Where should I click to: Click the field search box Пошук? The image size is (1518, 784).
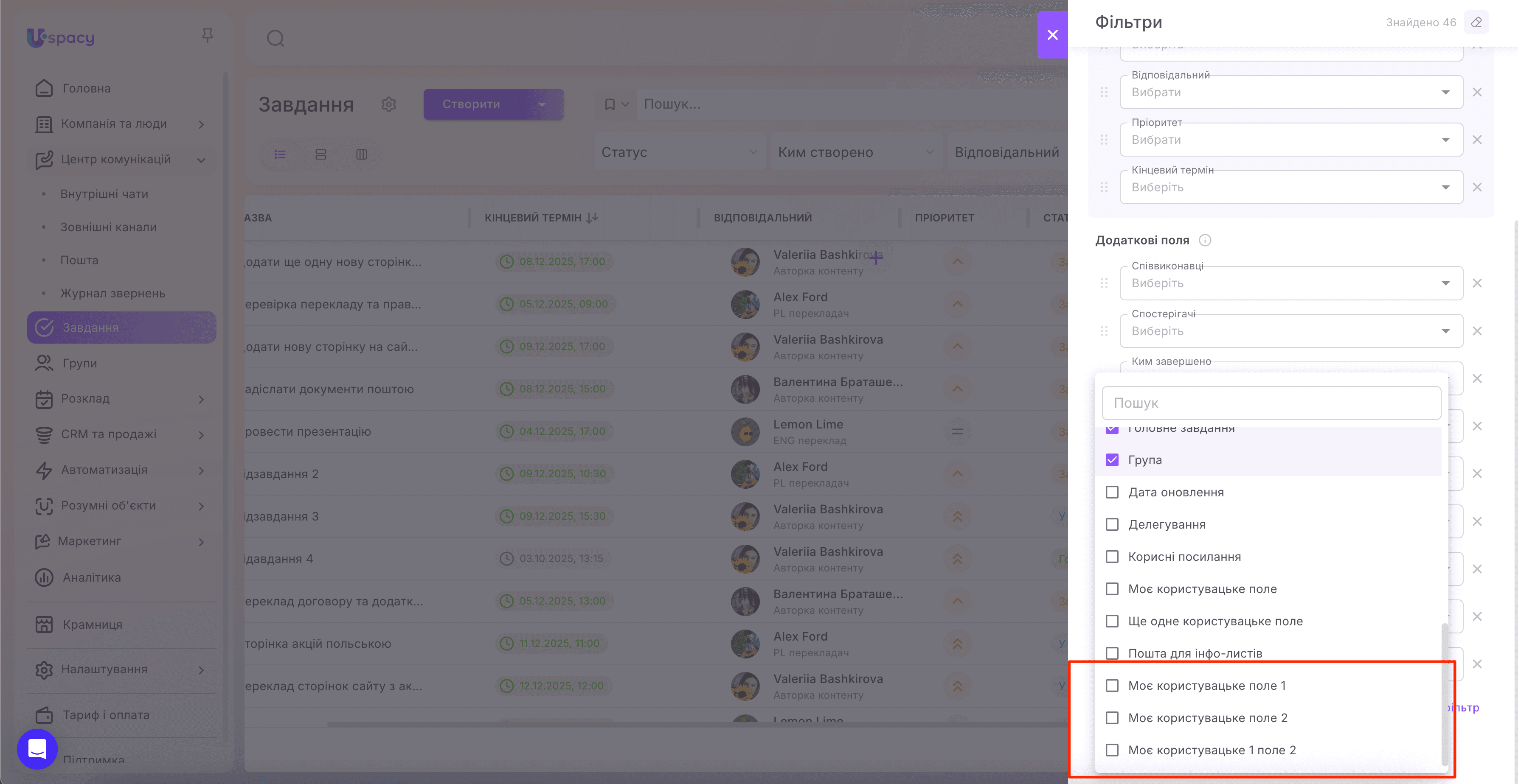click(x=1271, y=403)
